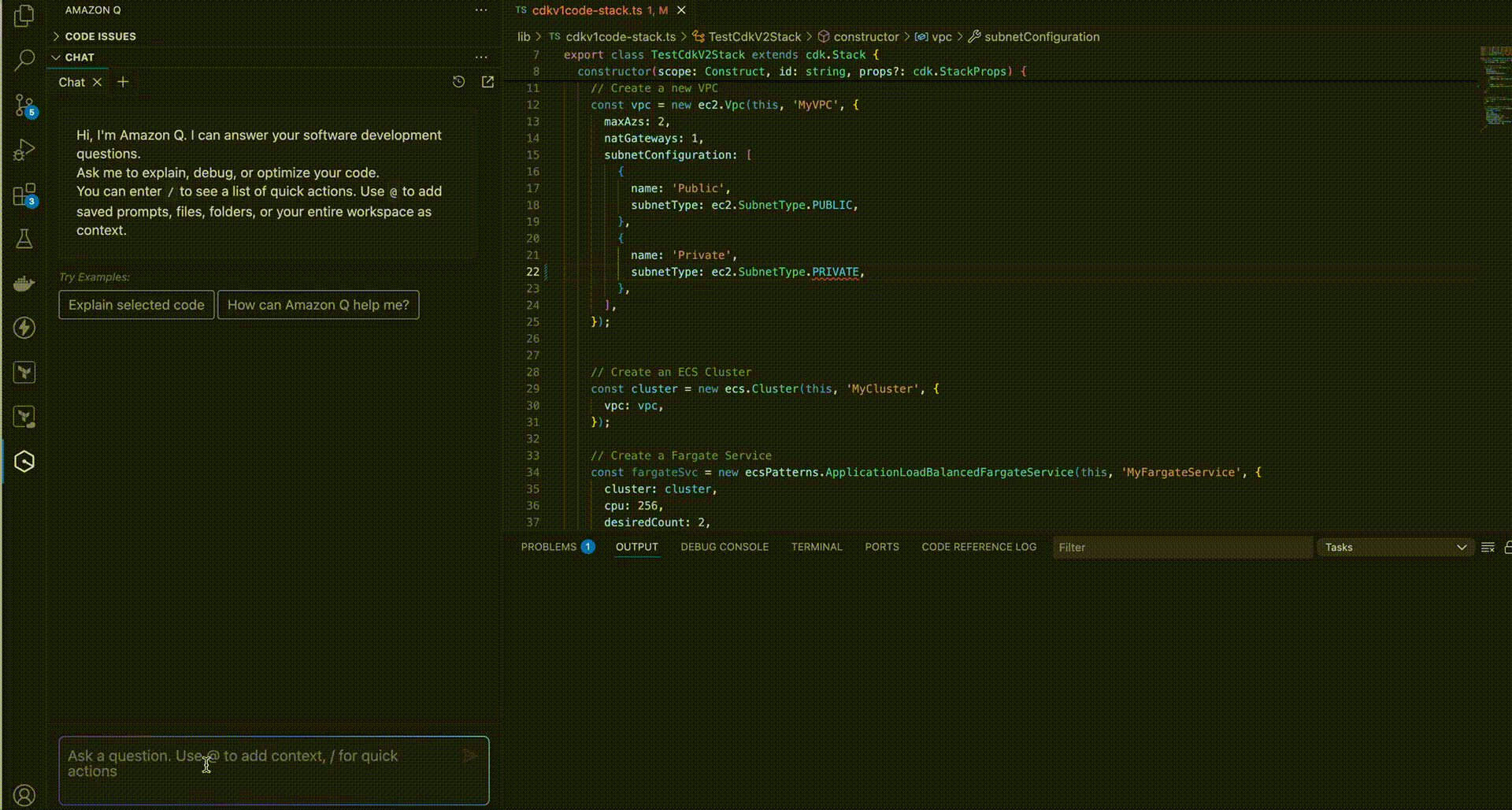The height and width of the screenshot is (810, 1512).
Task: Switch to the TERMINAL panel tab
Action: pyautogui.click(x=816, y=547)
